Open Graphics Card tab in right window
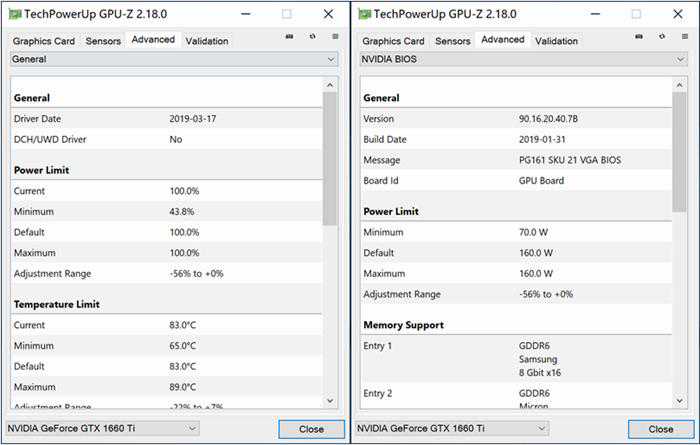This screenshot has width=700, height=445. [x=393, y=41]
